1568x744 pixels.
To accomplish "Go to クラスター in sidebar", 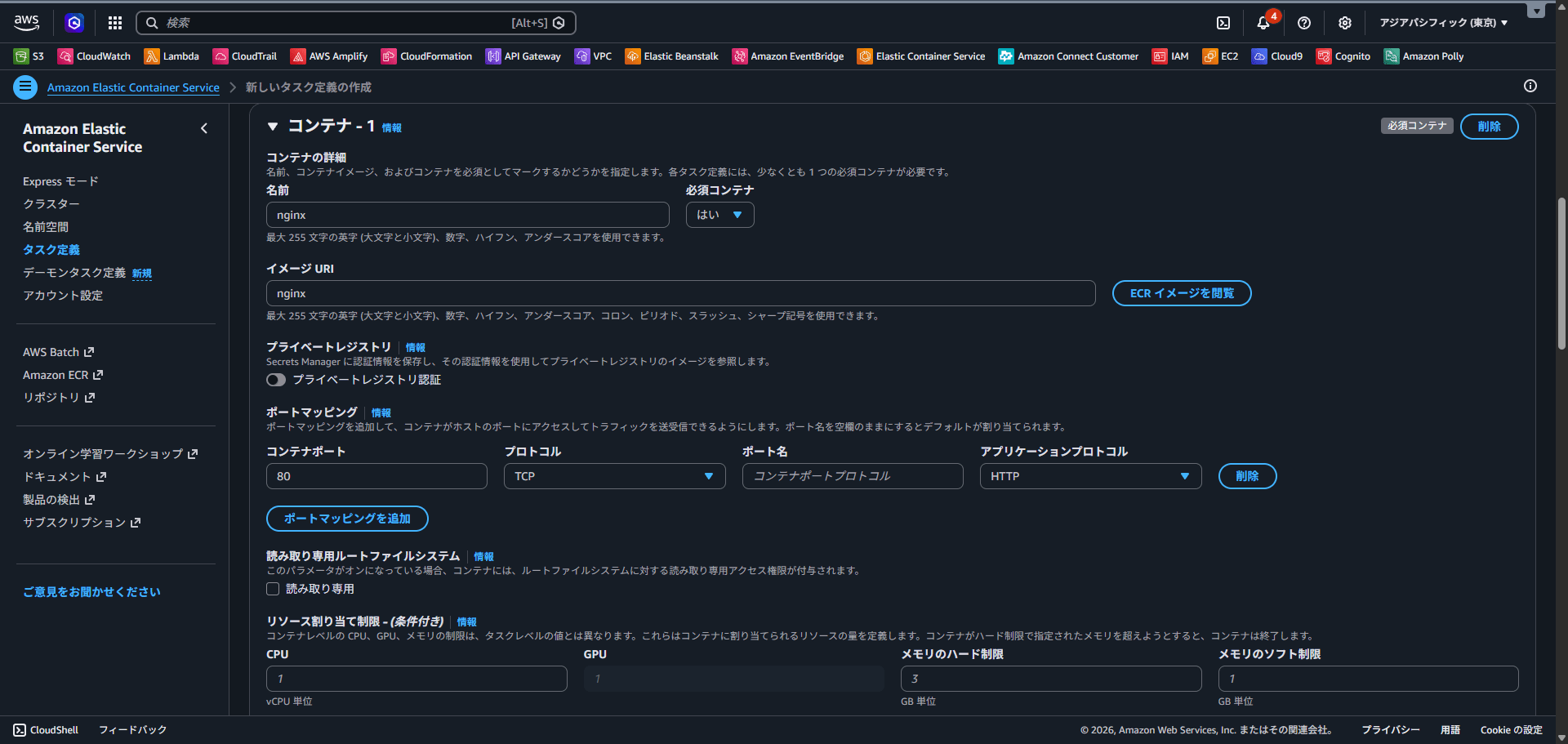I will (51, 204).
